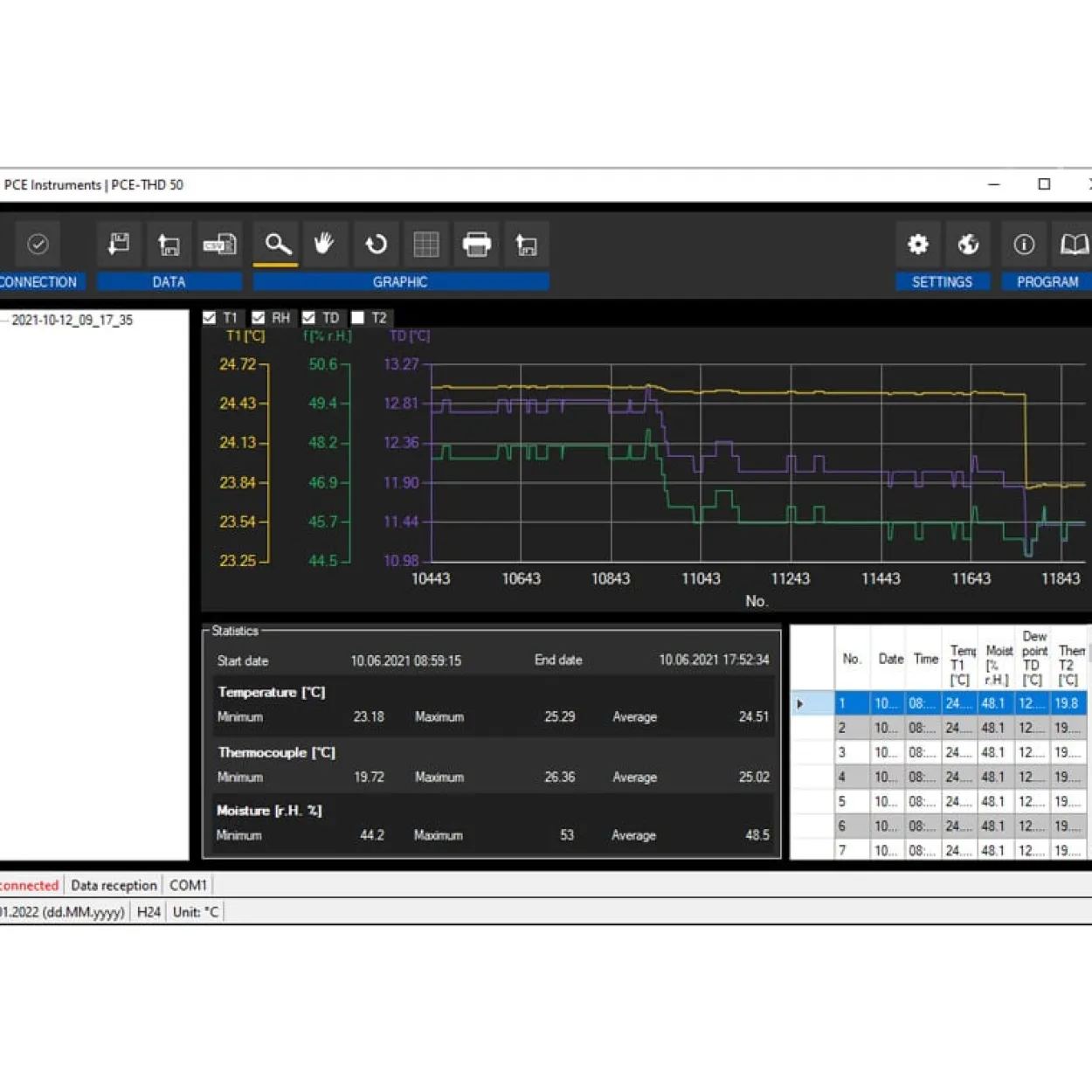Click the SETTINGS group label
This screenshot has width=1092, height=1092.
coord(942,281)
